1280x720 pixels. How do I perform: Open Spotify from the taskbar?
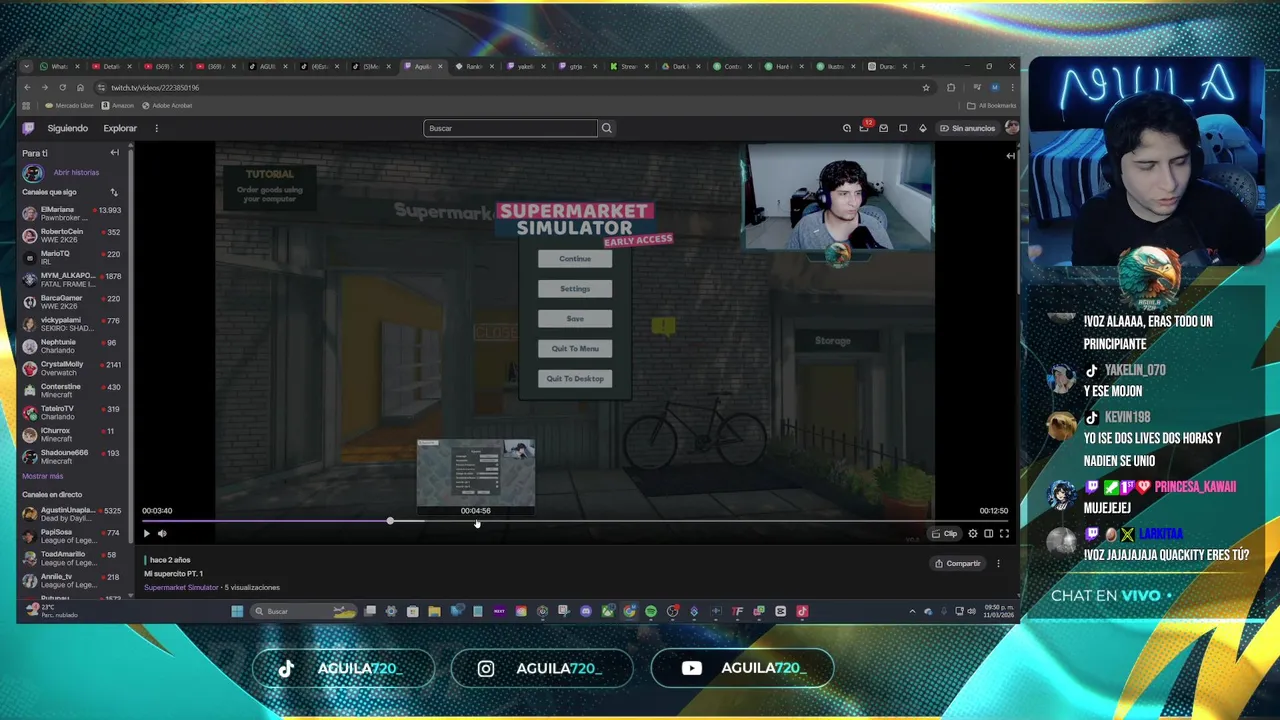pos(651,611)
